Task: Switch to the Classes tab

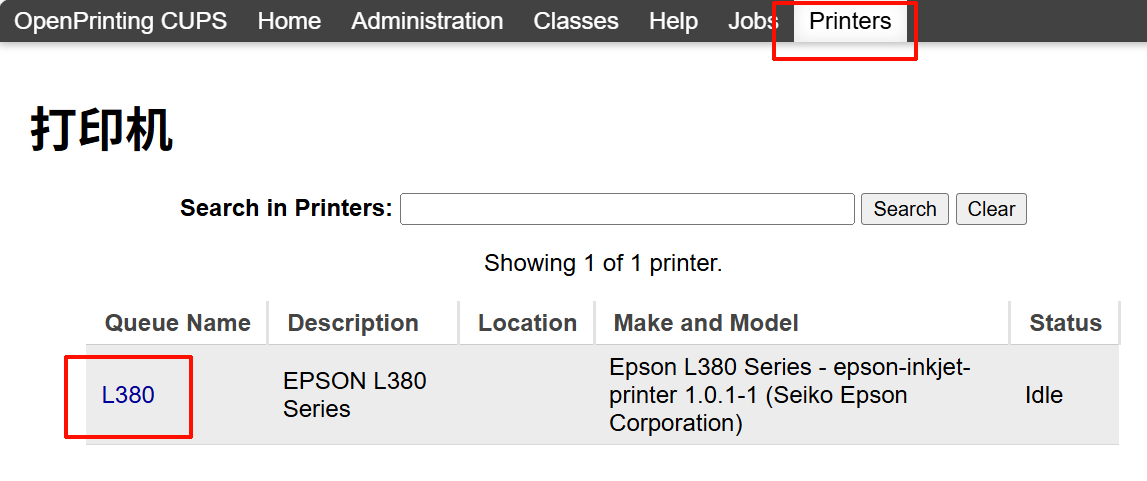Action: tap(576, 21)
